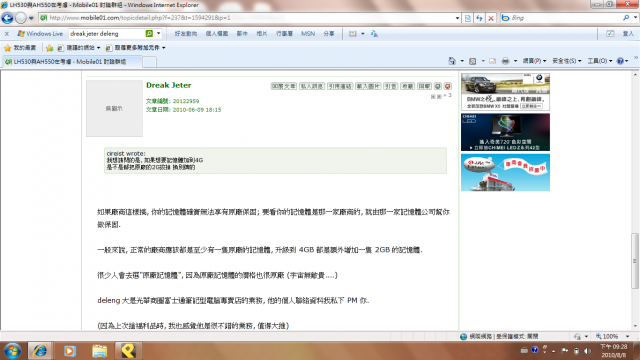Click the RSS feeds icon
This screenshot has width=640, height=360.
coord(473,61)
